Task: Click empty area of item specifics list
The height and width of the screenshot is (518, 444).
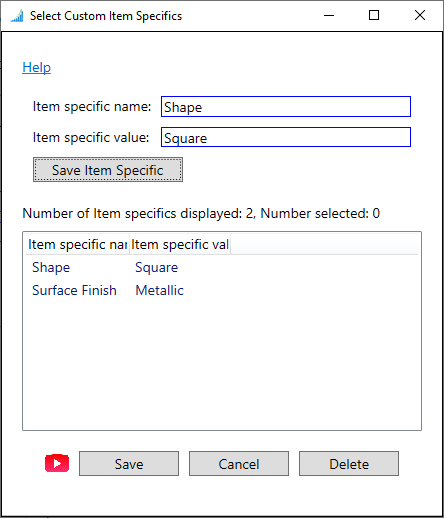Action: pos(222,365)
